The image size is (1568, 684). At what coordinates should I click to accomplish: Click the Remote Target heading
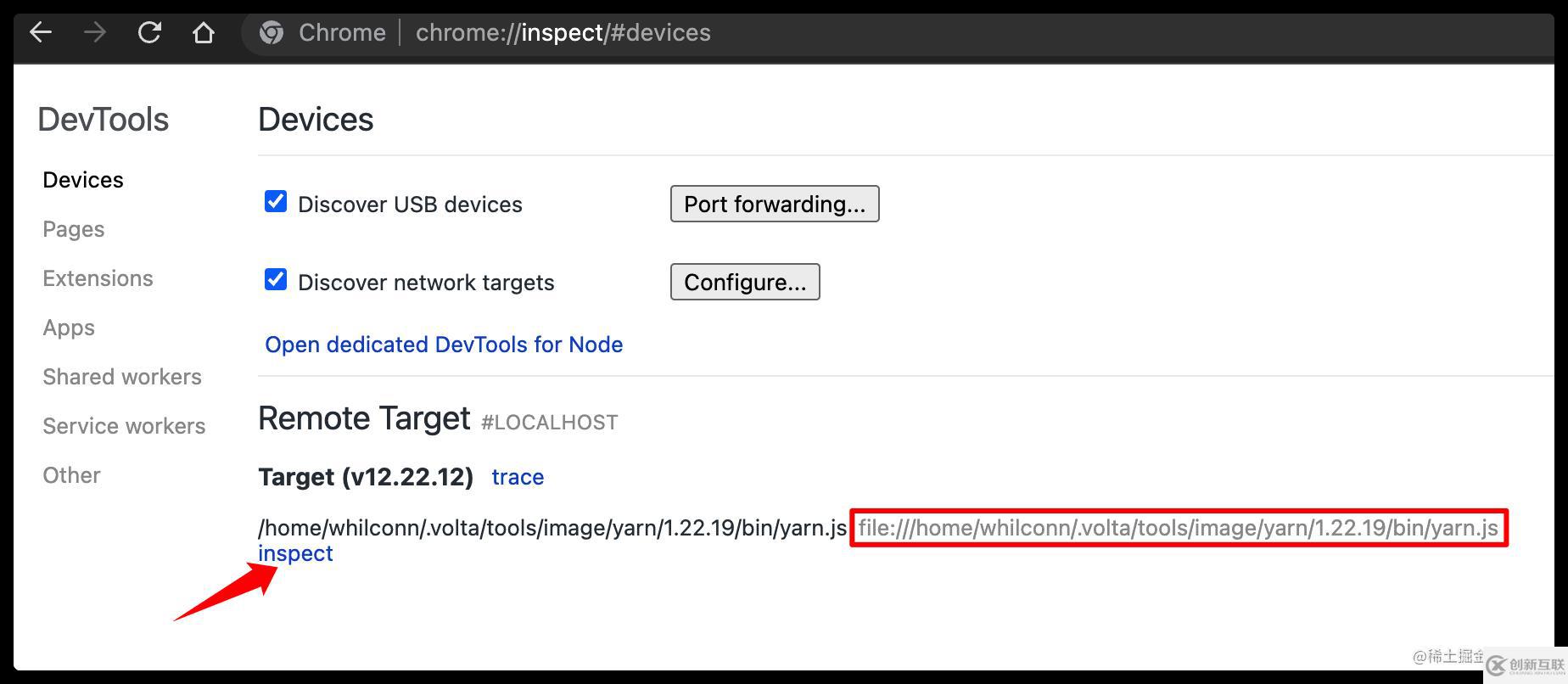pos(364,418)
